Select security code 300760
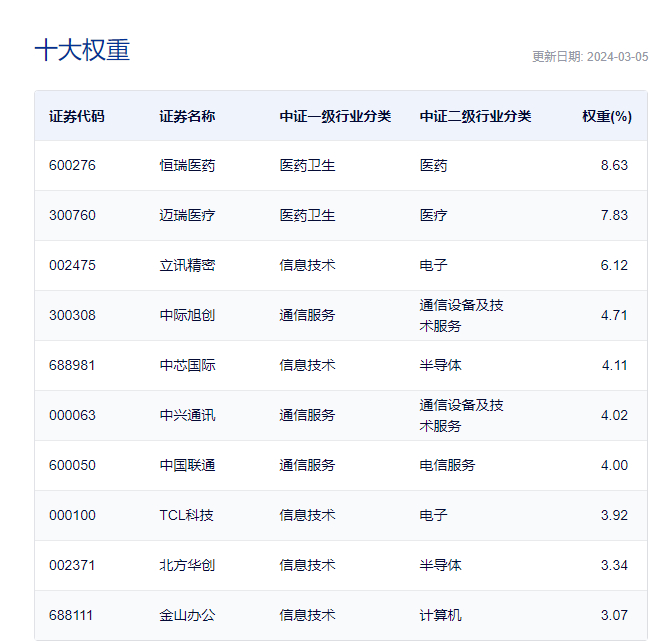This screenshot has height=642, width=651. (x=72, y=215)
